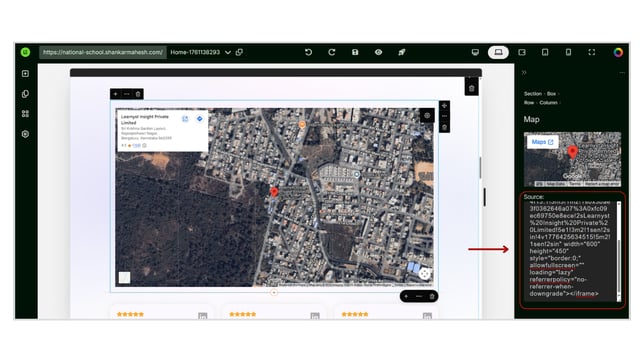Screen dimensions: 644x362
Task: Delete block via top-left toolbar trash
Action: coord(138,94)
